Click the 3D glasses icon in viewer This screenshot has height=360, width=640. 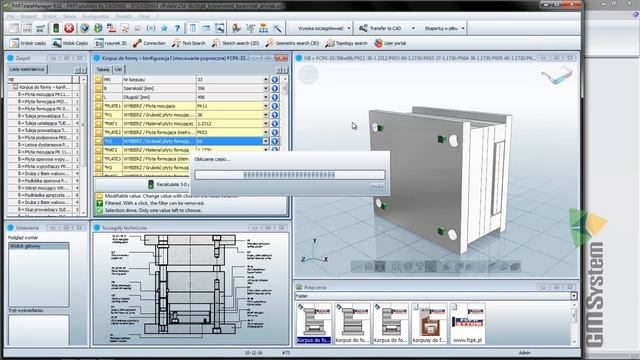tap(557, 76)
